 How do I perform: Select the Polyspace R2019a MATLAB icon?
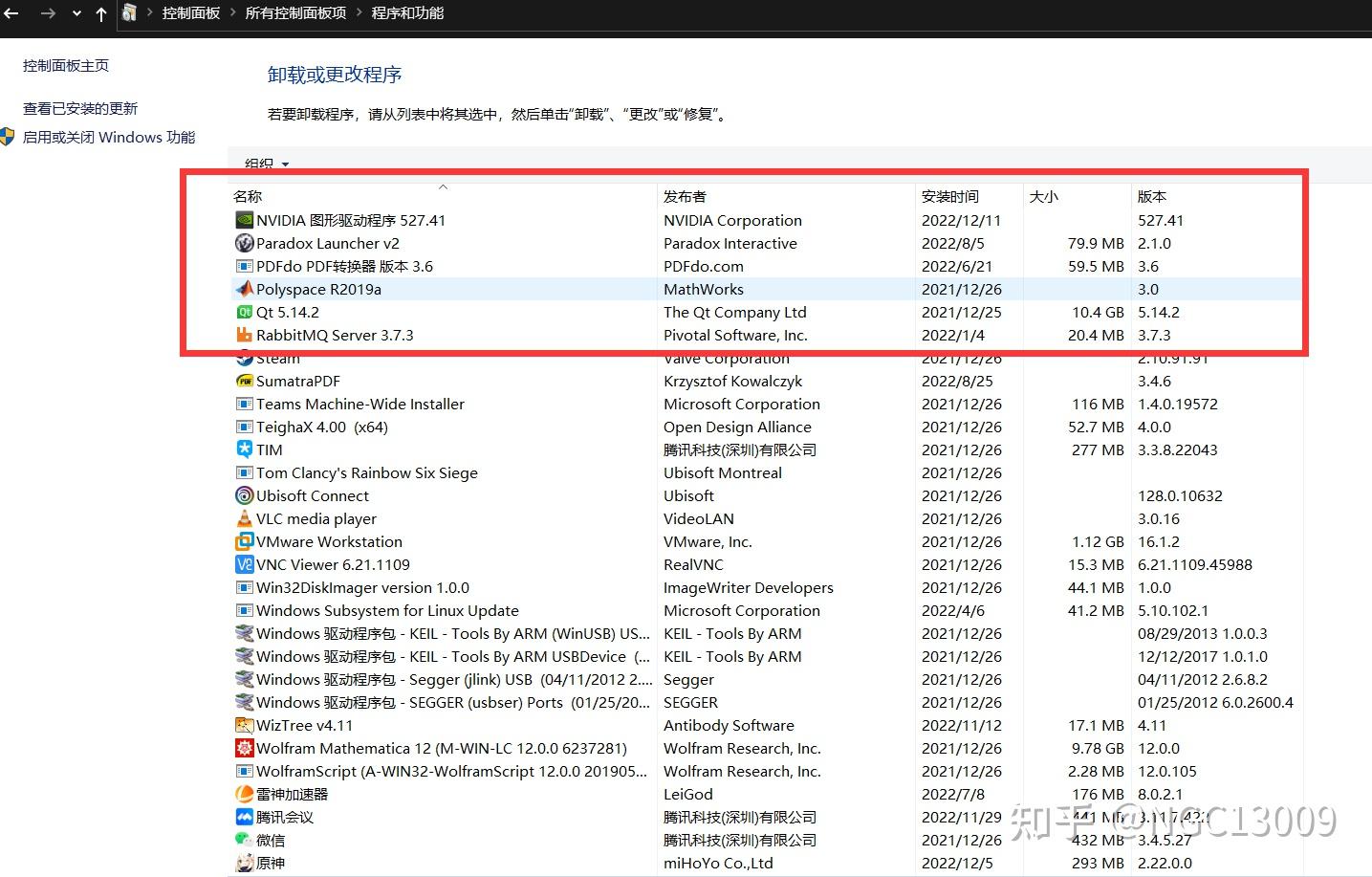point(244,289)
